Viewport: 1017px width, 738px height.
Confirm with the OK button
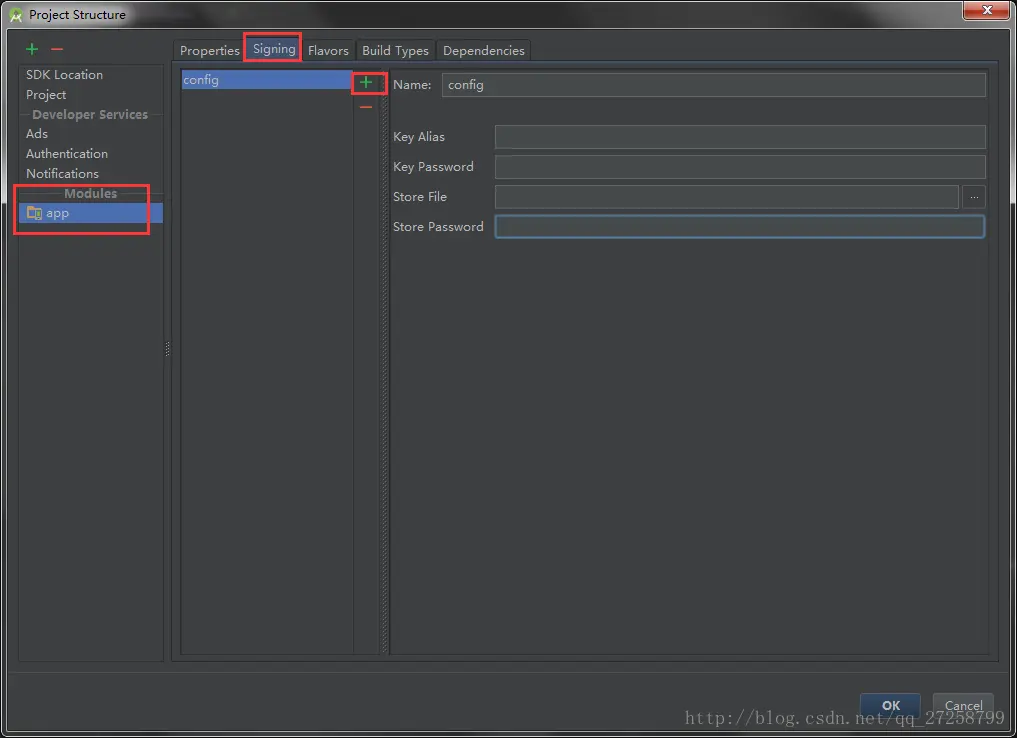point(891,706)
